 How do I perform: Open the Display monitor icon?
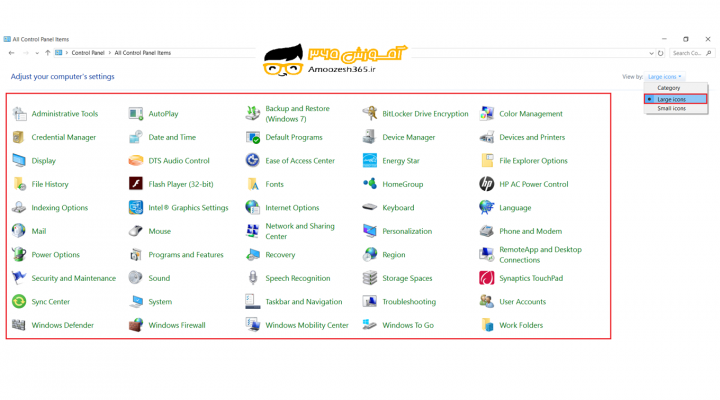pos(19,161)
